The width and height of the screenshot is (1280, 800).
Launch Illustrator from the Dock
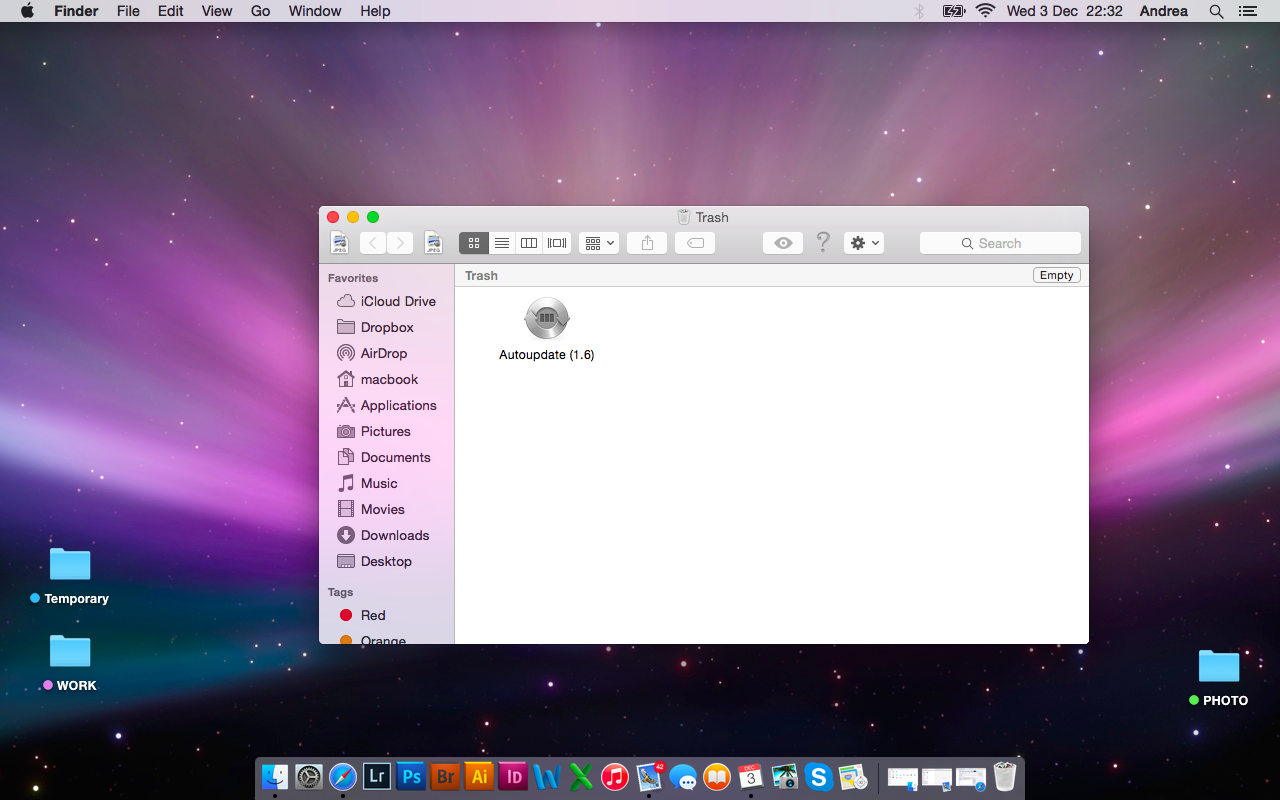pos(479,776)
